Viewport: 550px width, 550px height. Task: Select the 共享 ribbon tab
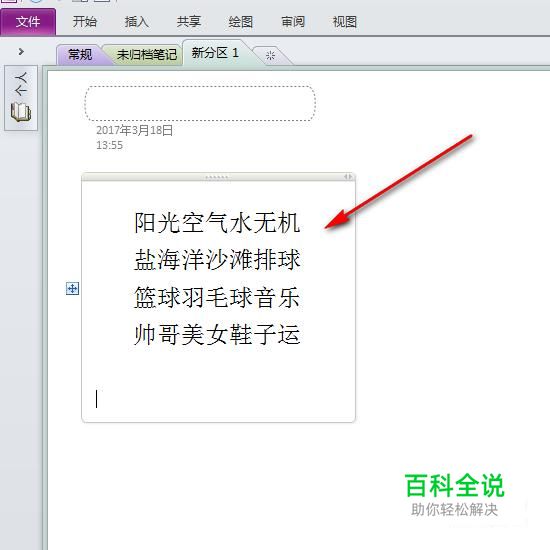[x=189, y=22]
